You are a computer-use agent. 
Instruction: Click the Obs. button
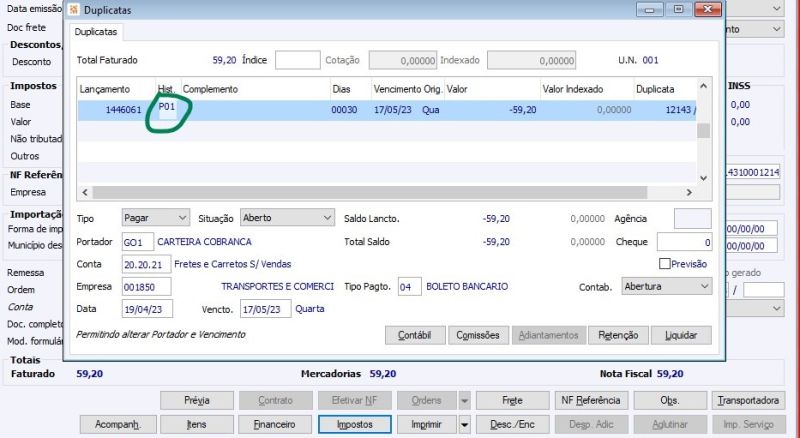[669, 400]
